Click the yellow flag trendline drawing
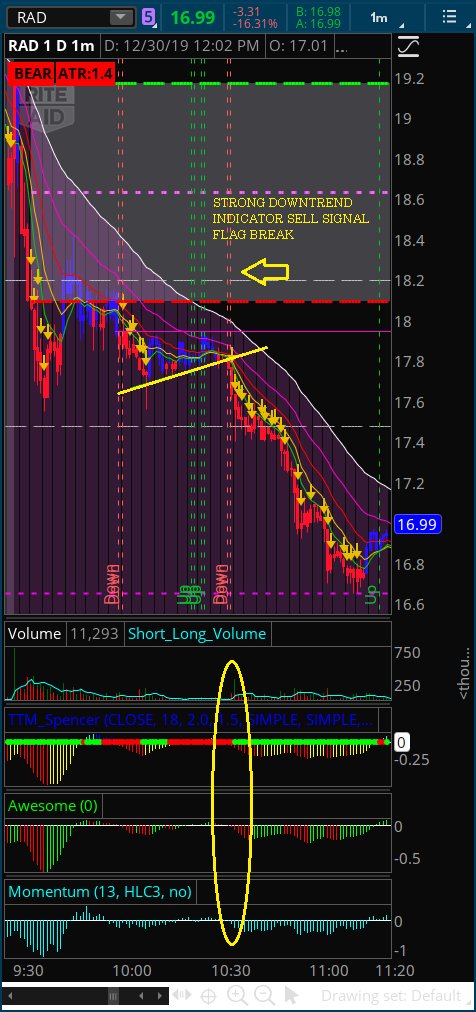Viewport: 476px width, 1012px height. 192,370
